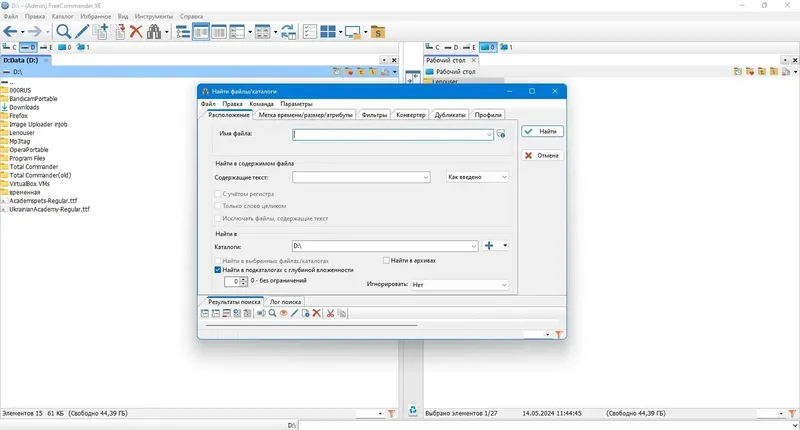Select the 'Downloads' folder in left panel
Image resolution: width=800 pixels, height=430 pixels.
click(24, 107)
